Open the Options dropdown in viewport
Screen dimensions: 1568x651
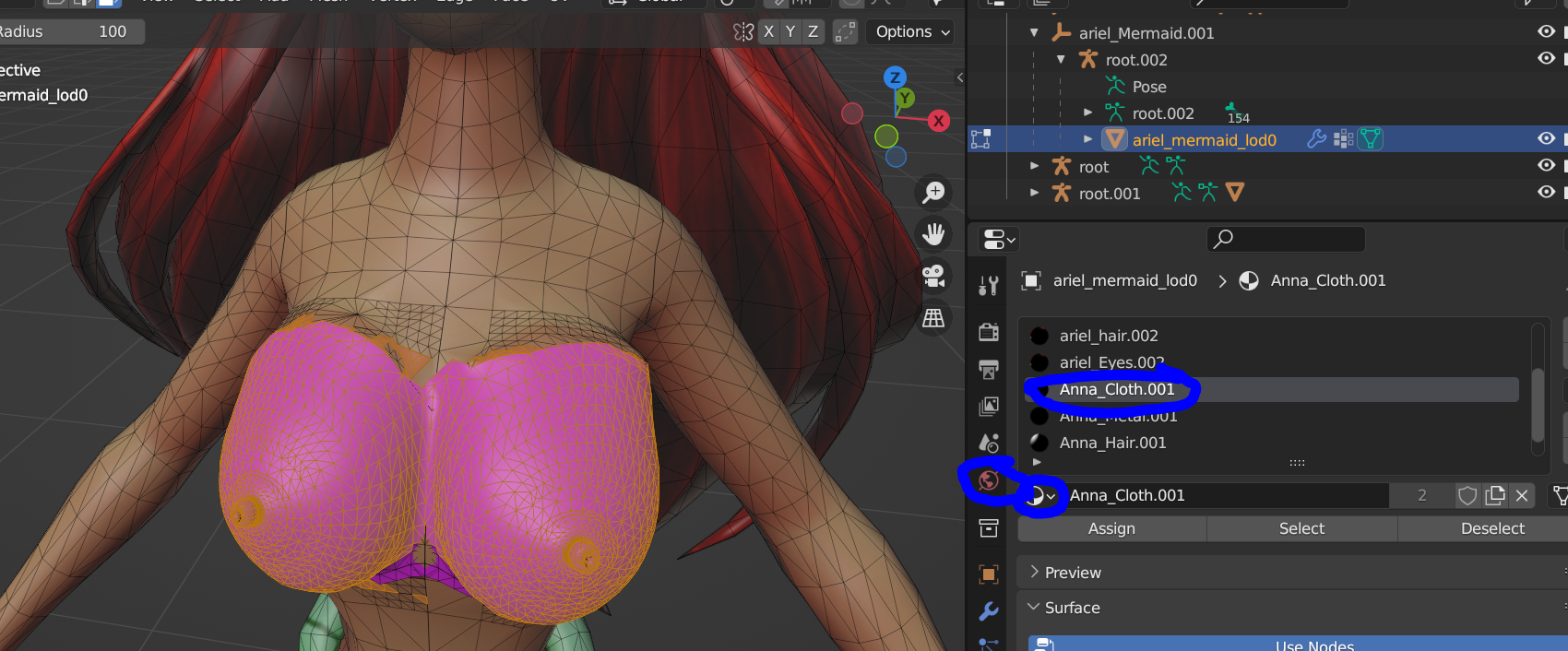pyautogui.click(x=912, y=31)
